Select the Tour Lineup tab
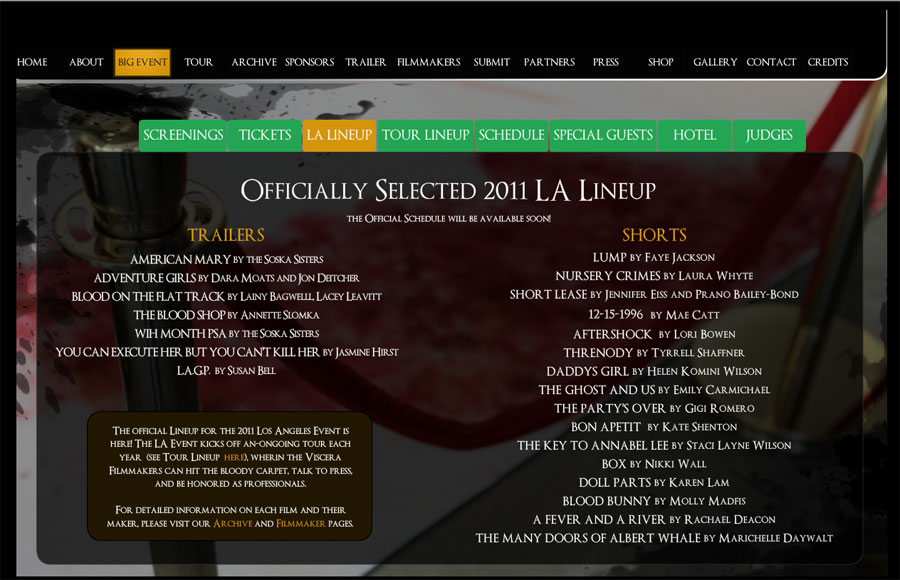The image size is (900, 580). point(425,136)
